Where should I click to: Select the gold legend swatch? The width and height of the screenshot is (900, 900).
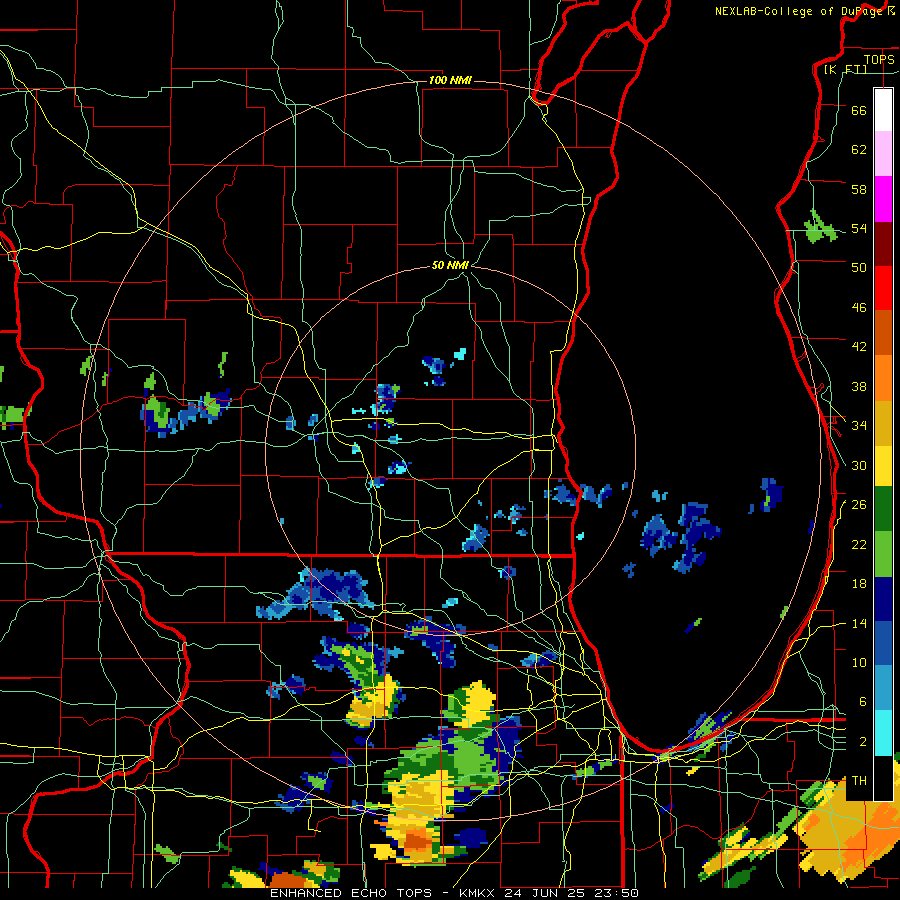coord(883,424)
